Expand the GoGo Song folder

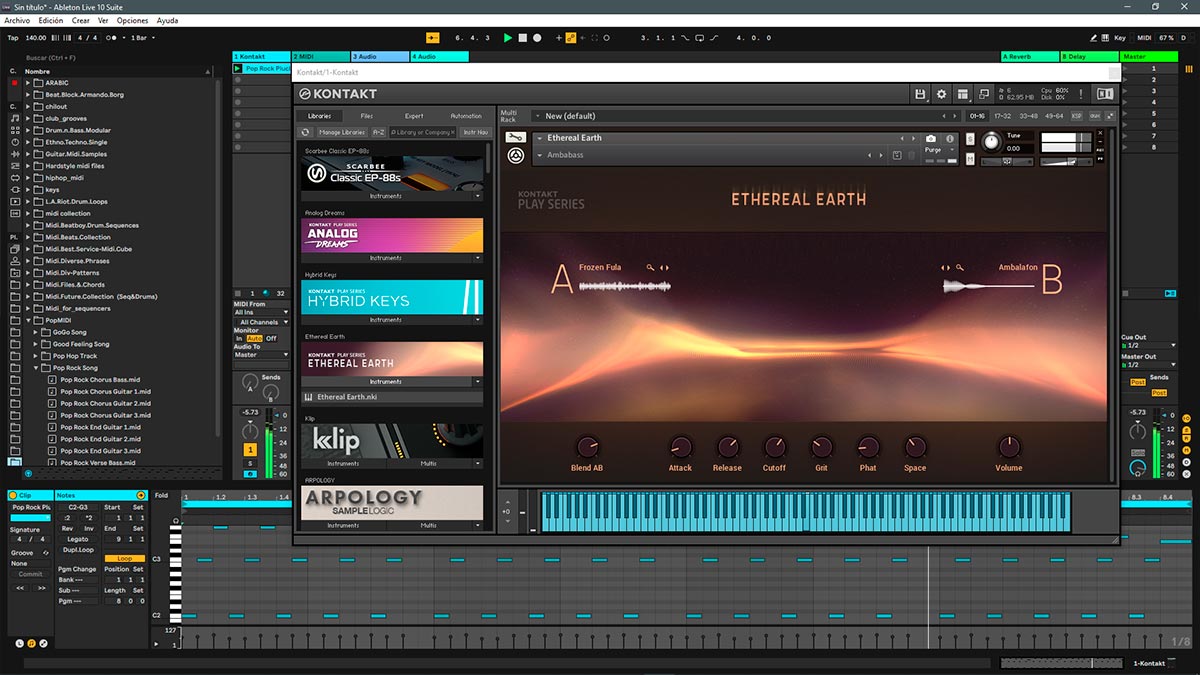point(37,332)
